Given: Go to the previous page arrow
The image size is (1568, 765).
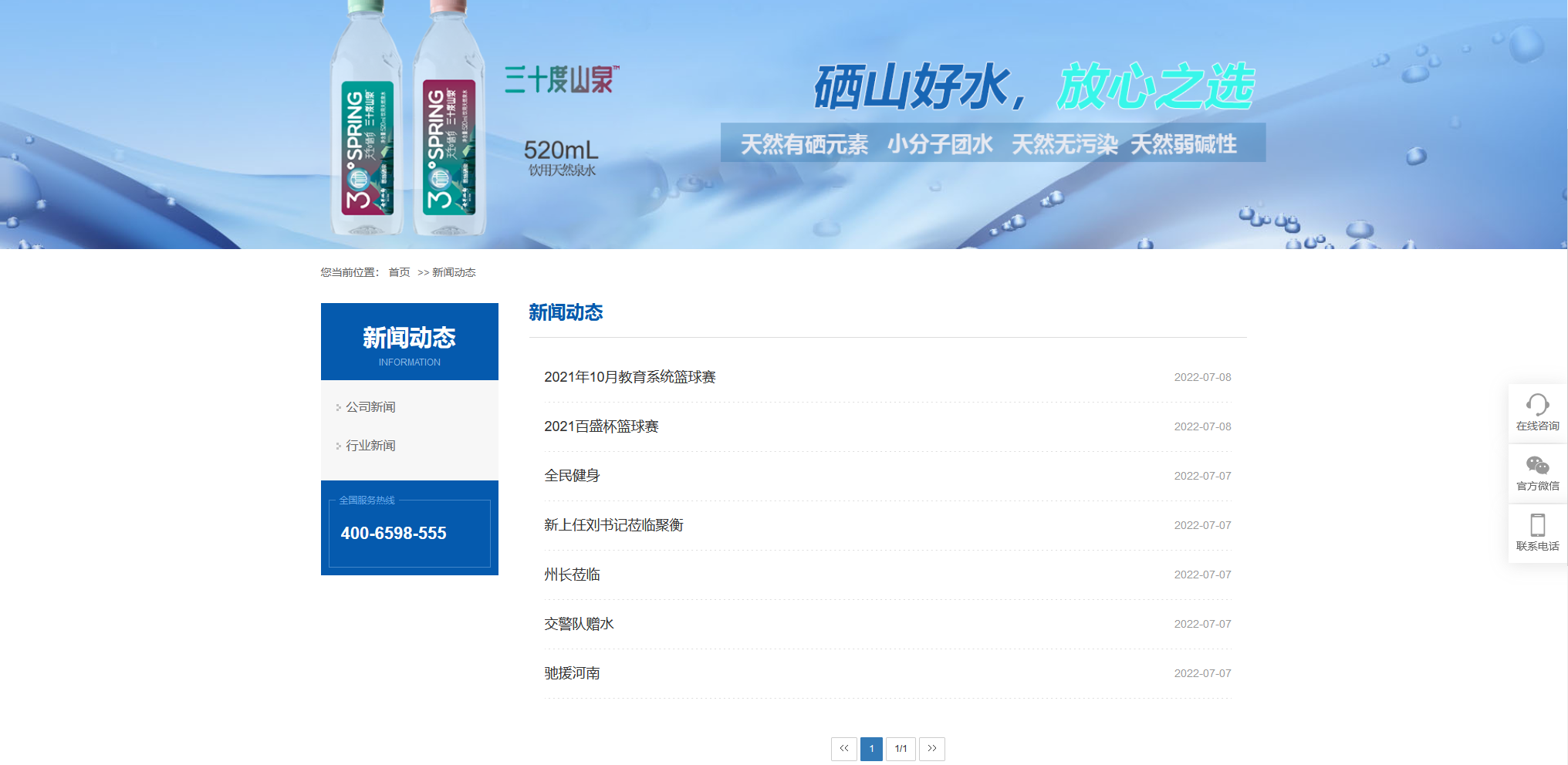Looking at the screenshot, I should 843,748.
